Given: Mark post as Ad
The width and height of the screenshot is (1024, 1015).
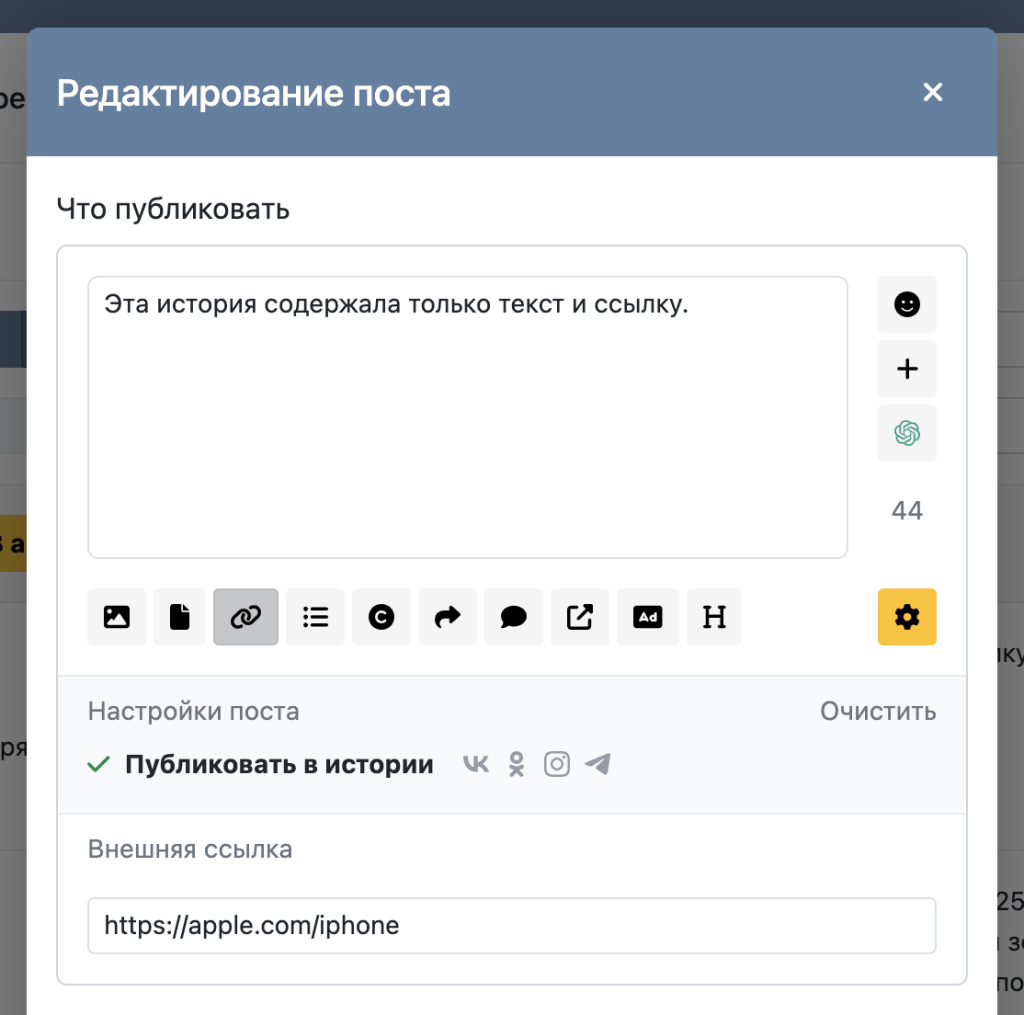Looking at the screenshot, I should tap(648, 617).
